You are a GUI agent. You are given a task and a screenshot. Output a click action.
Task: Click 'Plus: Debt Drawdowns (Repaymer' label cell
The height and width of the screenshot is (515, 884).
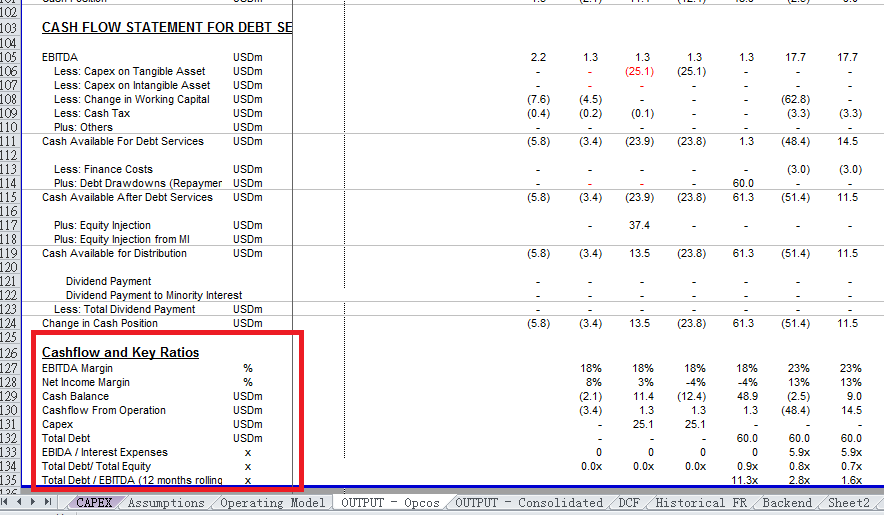point(138,183)
